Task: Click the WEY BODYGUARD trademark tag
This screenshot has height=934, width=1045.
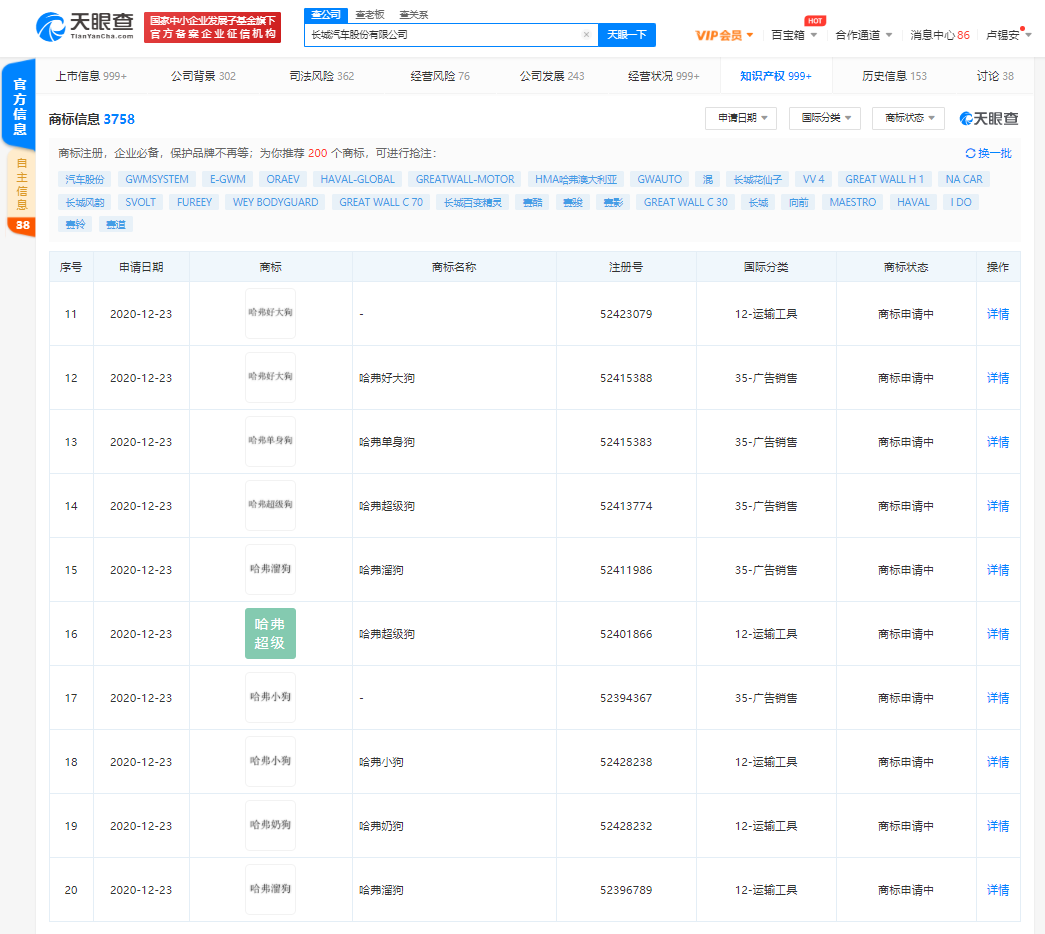Action: tap(275, 202)
